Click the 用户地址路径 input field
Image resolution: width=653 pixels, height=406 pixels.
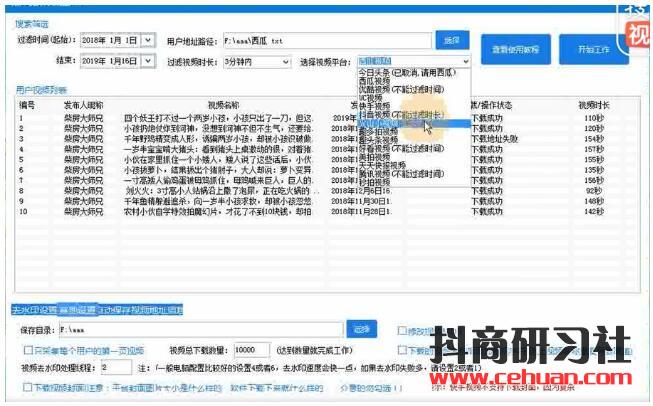327,41
